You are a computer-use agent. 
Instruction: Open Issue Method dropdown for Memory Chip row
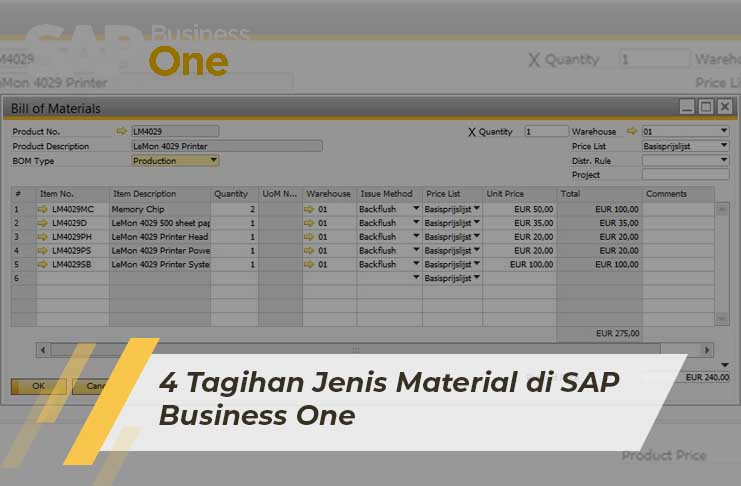416,208
